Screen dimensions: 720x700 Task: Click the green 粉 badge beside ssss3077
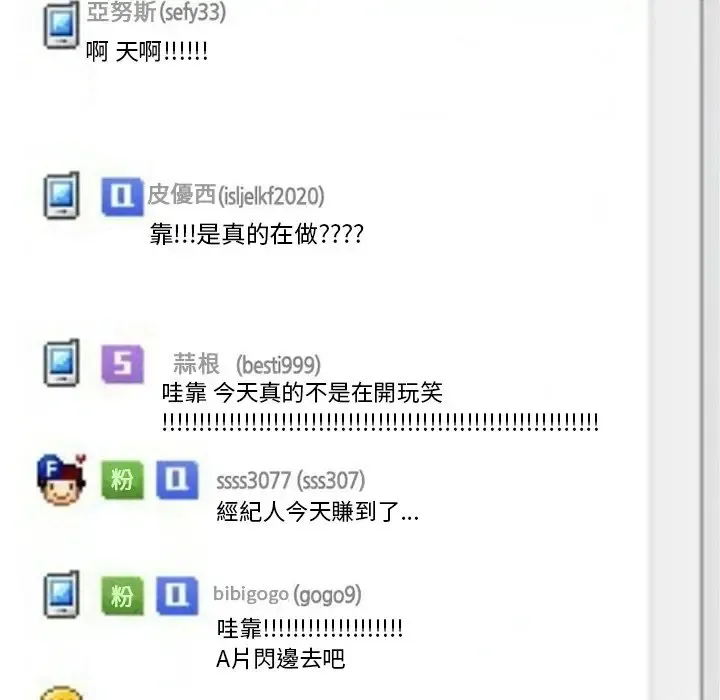122,480
